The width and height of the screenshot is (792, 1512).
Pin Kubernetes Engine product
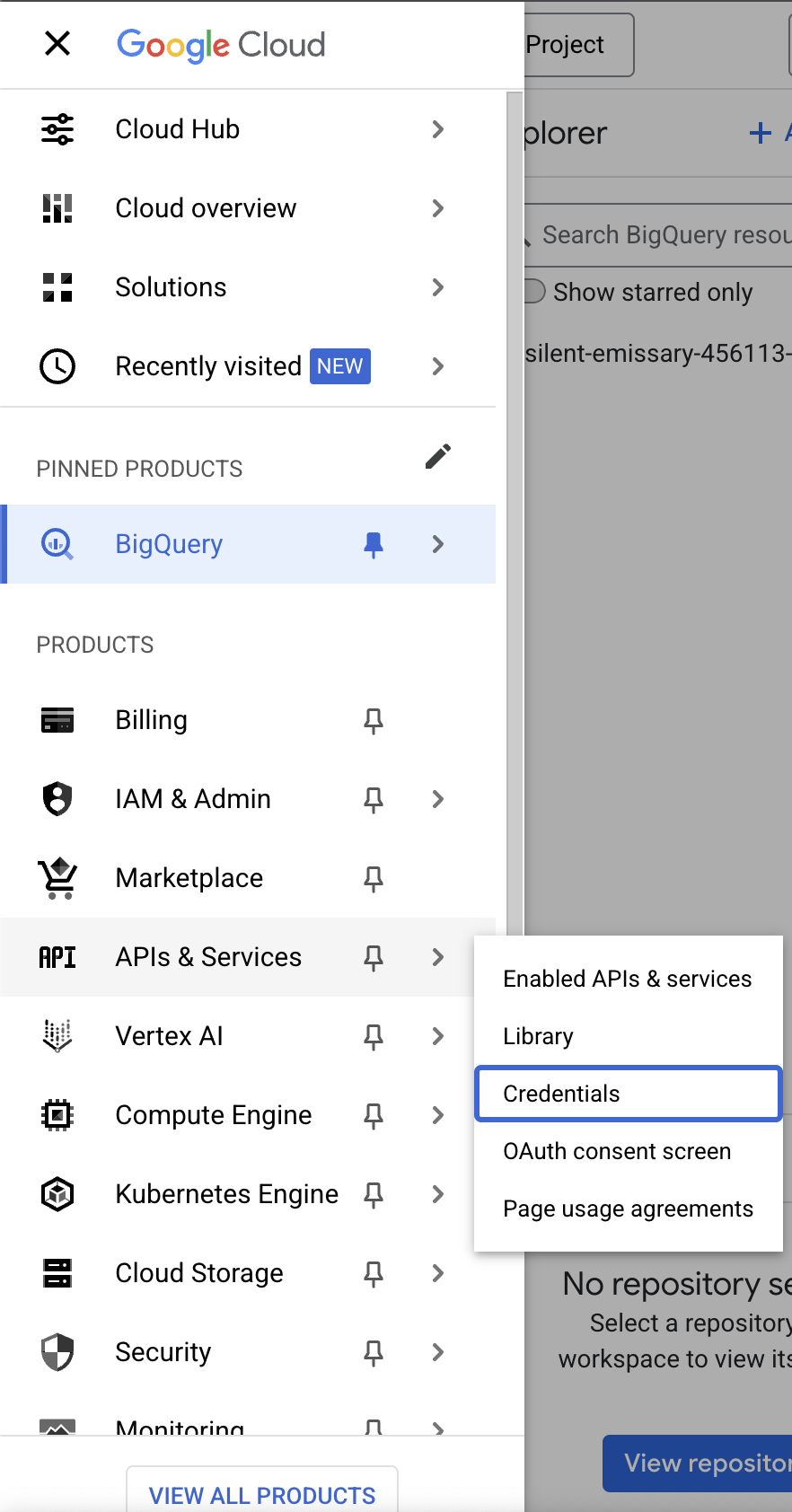374,1194
